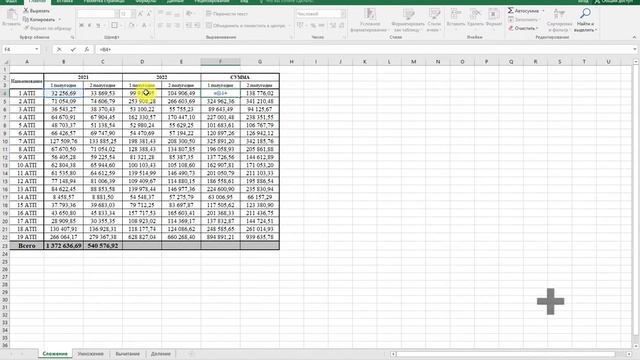Confirm the formula with the checkmark
This screenshot has height=360, width=640.
coord(73,49)
